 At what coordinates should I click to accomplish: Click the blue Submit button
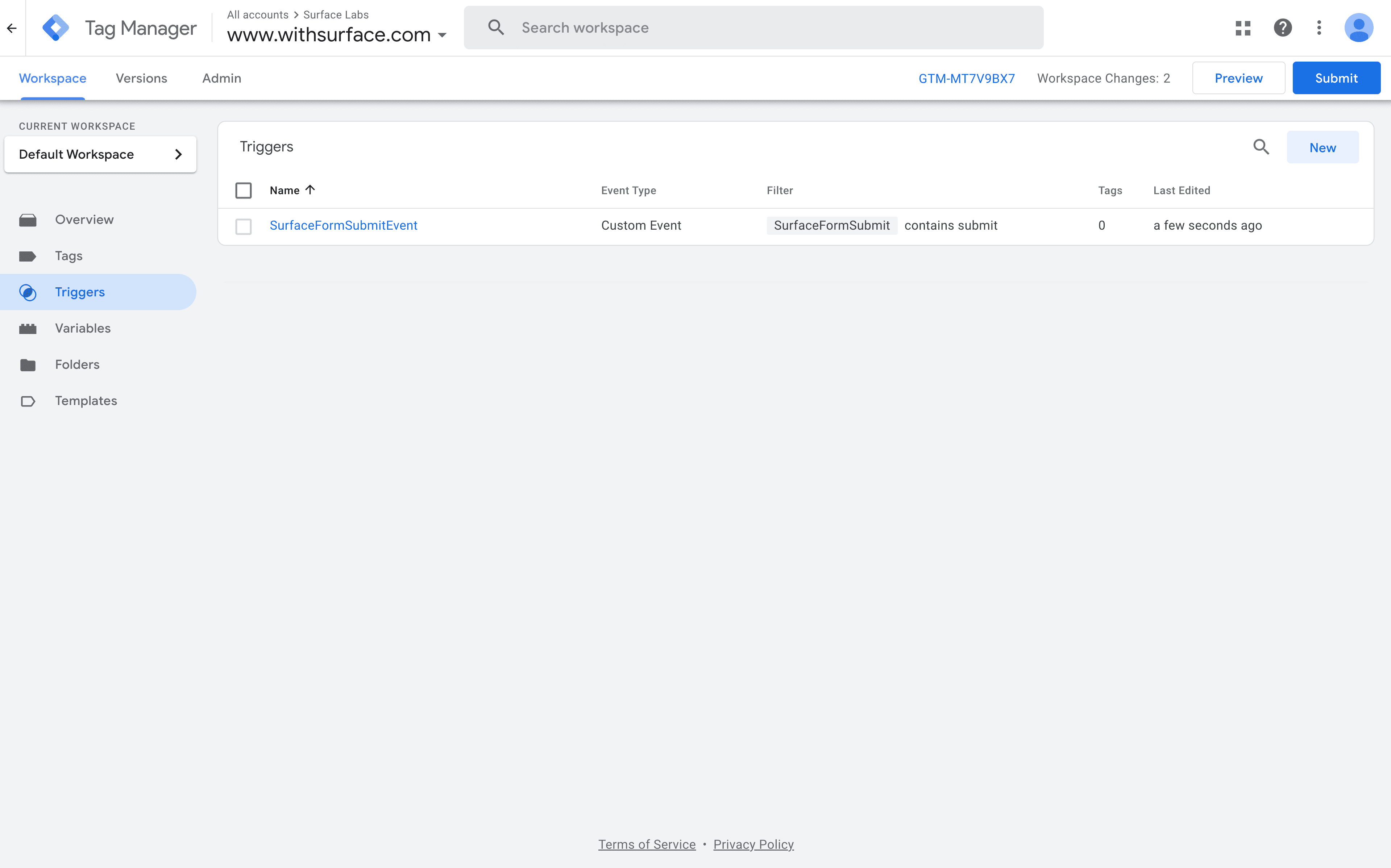click(x=1336, y=78)
